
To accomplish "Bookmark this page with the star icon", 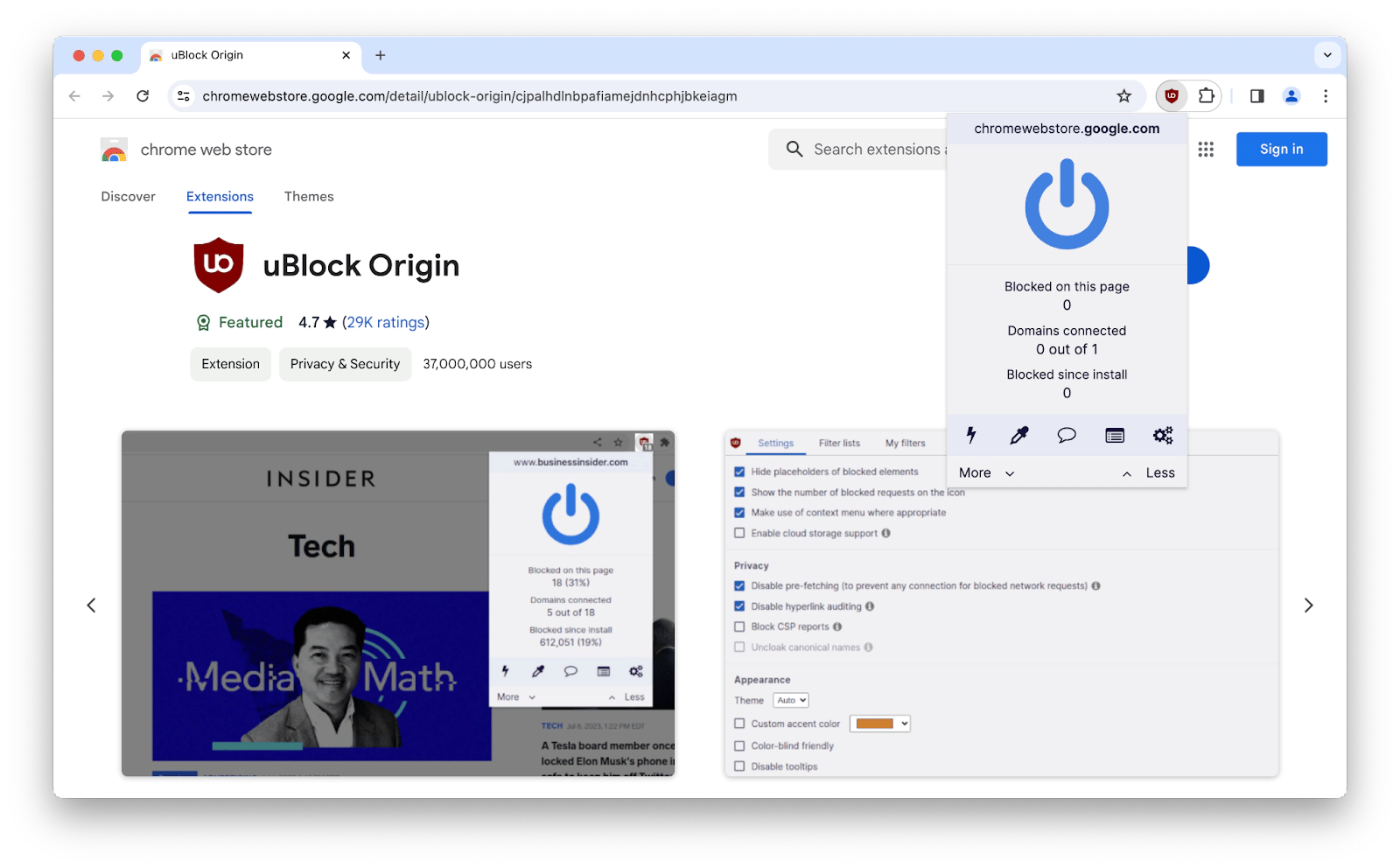I will 1124,96.
